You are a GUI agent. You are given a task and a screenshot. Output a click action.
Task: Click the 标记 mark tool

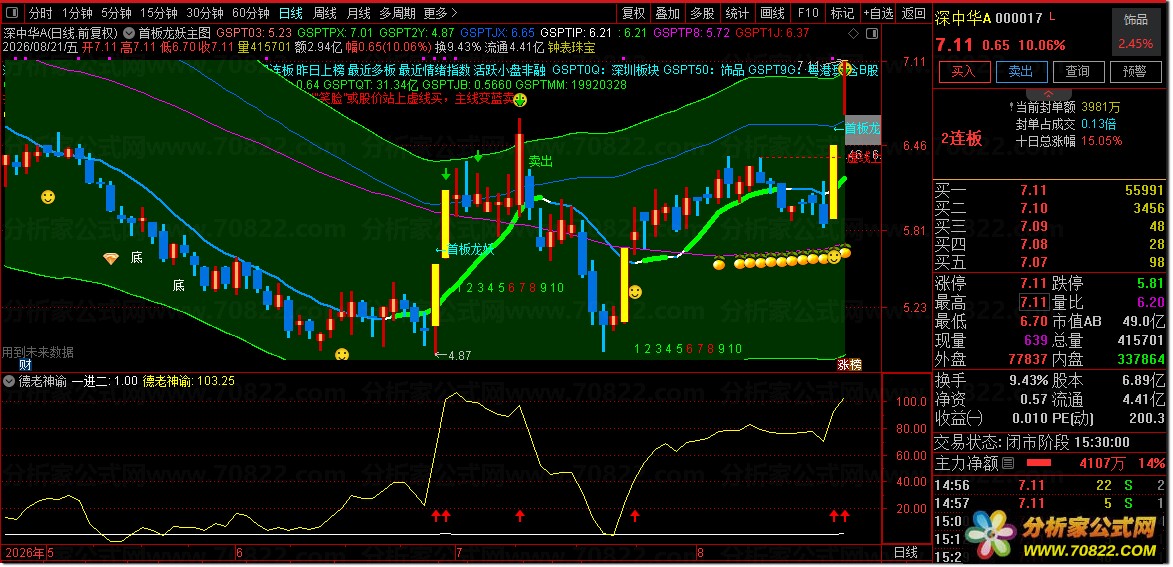tap(842, 13)
